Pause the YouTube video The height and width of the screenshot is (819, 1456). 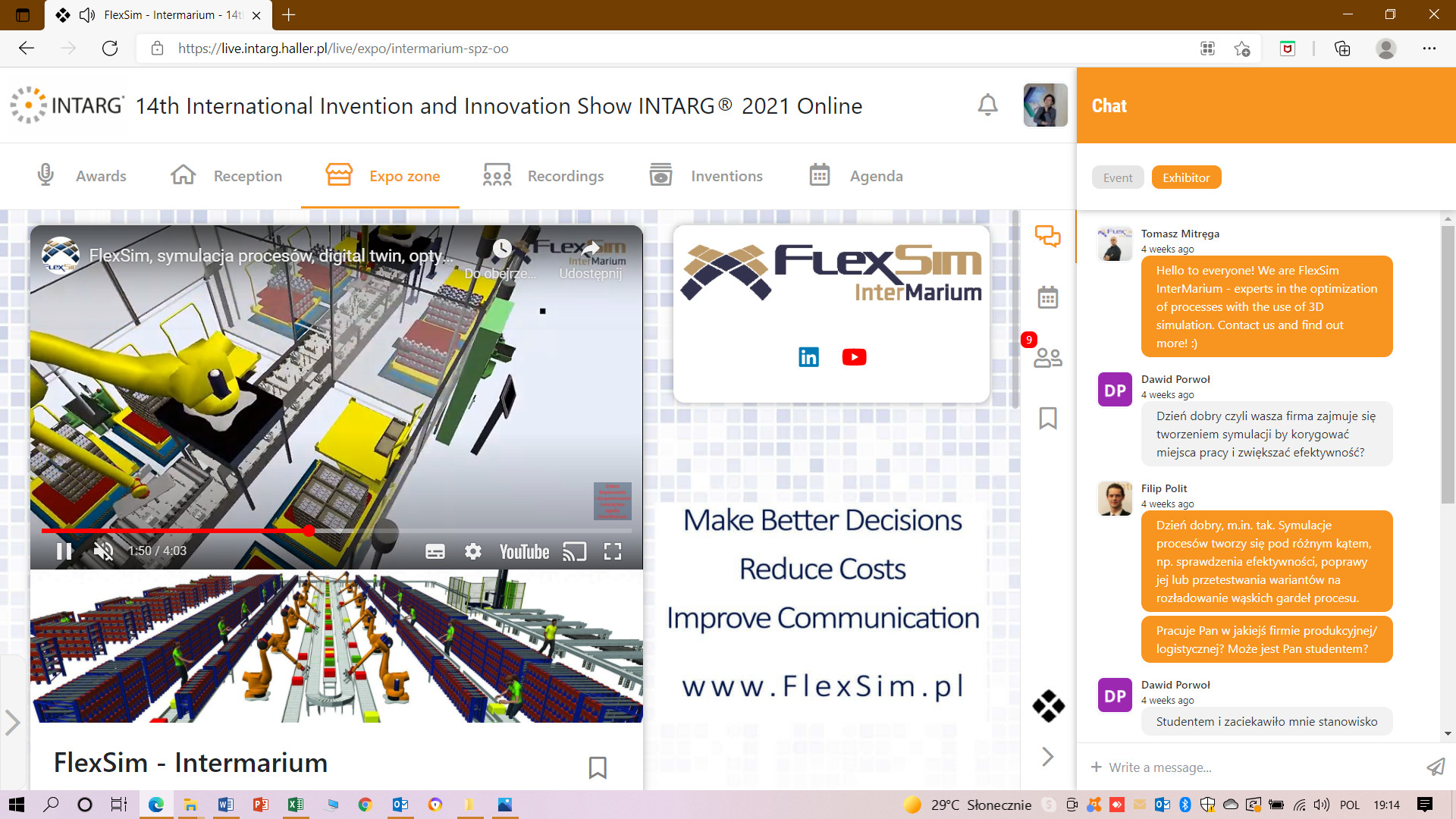(x=64, y=551)
